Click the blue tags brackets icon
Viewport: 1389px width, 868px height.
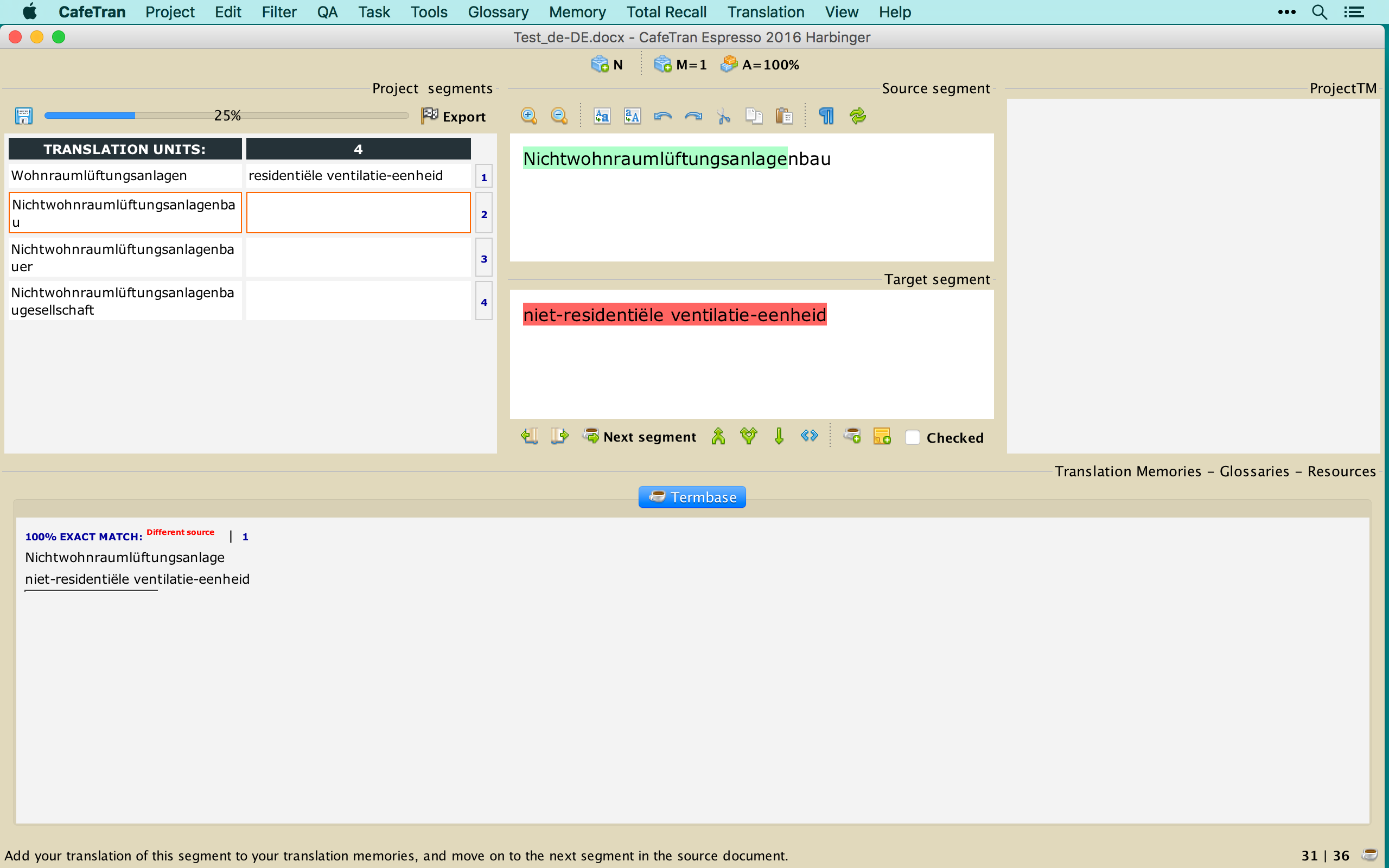(810, 436)
